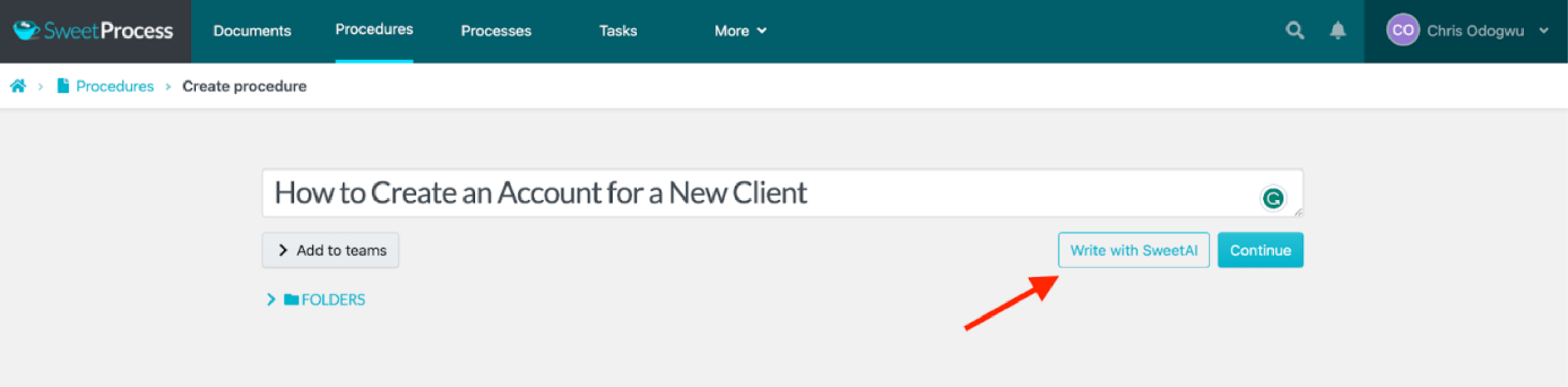
Task: Click the Continue button
Action: pos(1260,250)
